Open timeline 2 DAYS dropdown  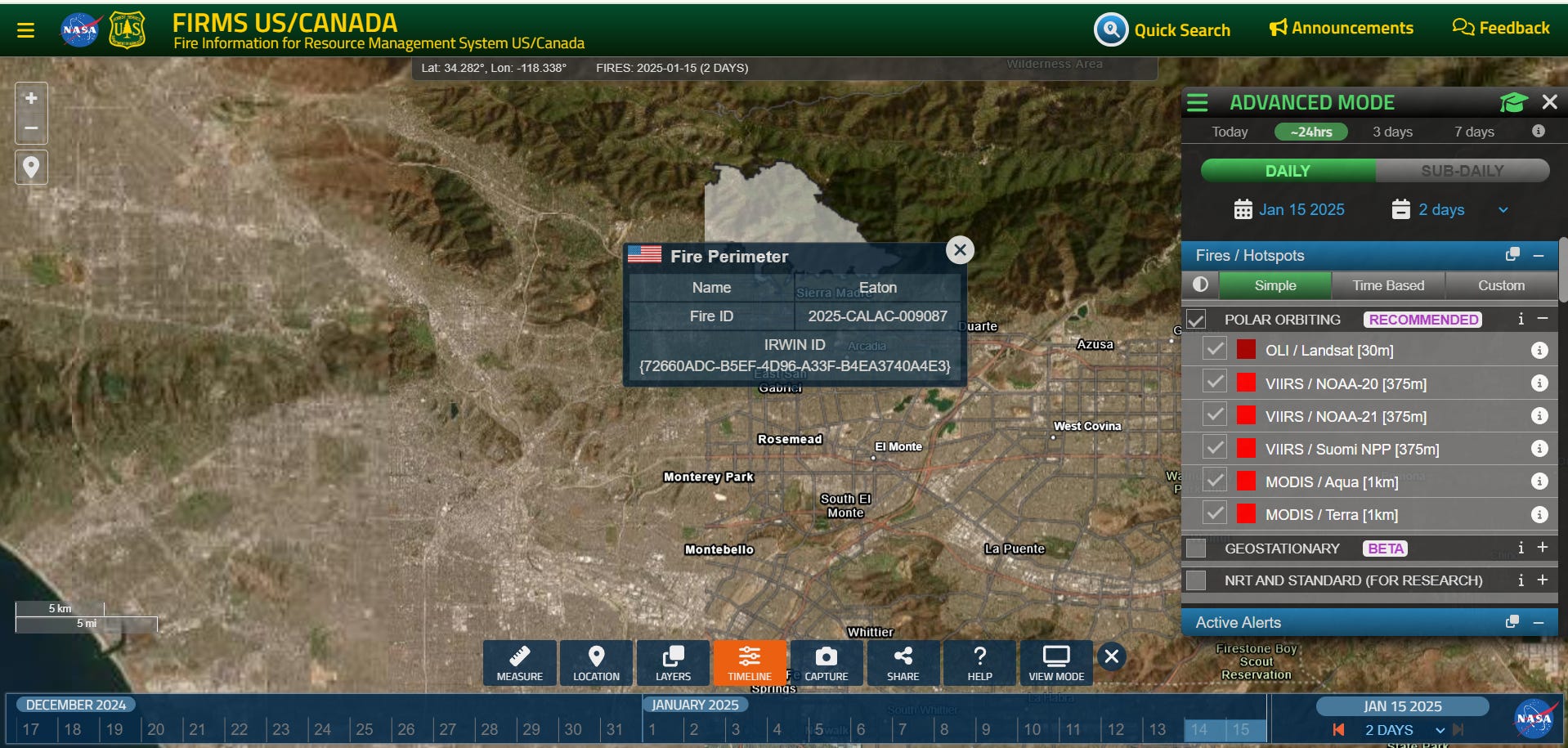pyautogui.click(x=1404, y=730)
